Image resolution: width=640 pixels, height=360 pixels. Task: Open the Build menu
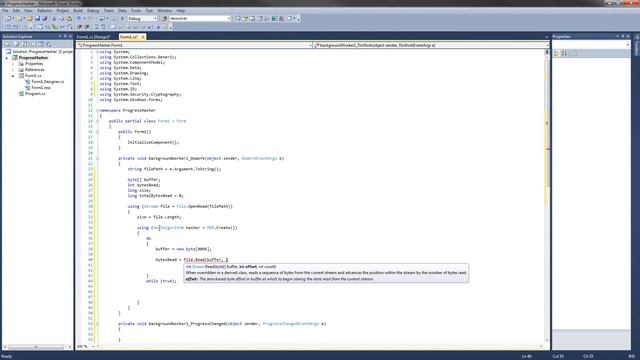tap(78, 10)
